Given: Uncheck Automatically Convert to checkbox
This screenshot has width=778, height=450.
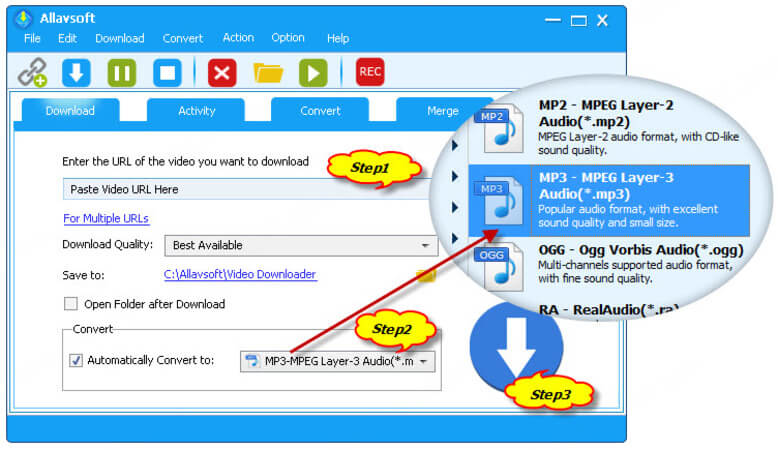Looking at the screenshot, I should (x=76, y=360).
